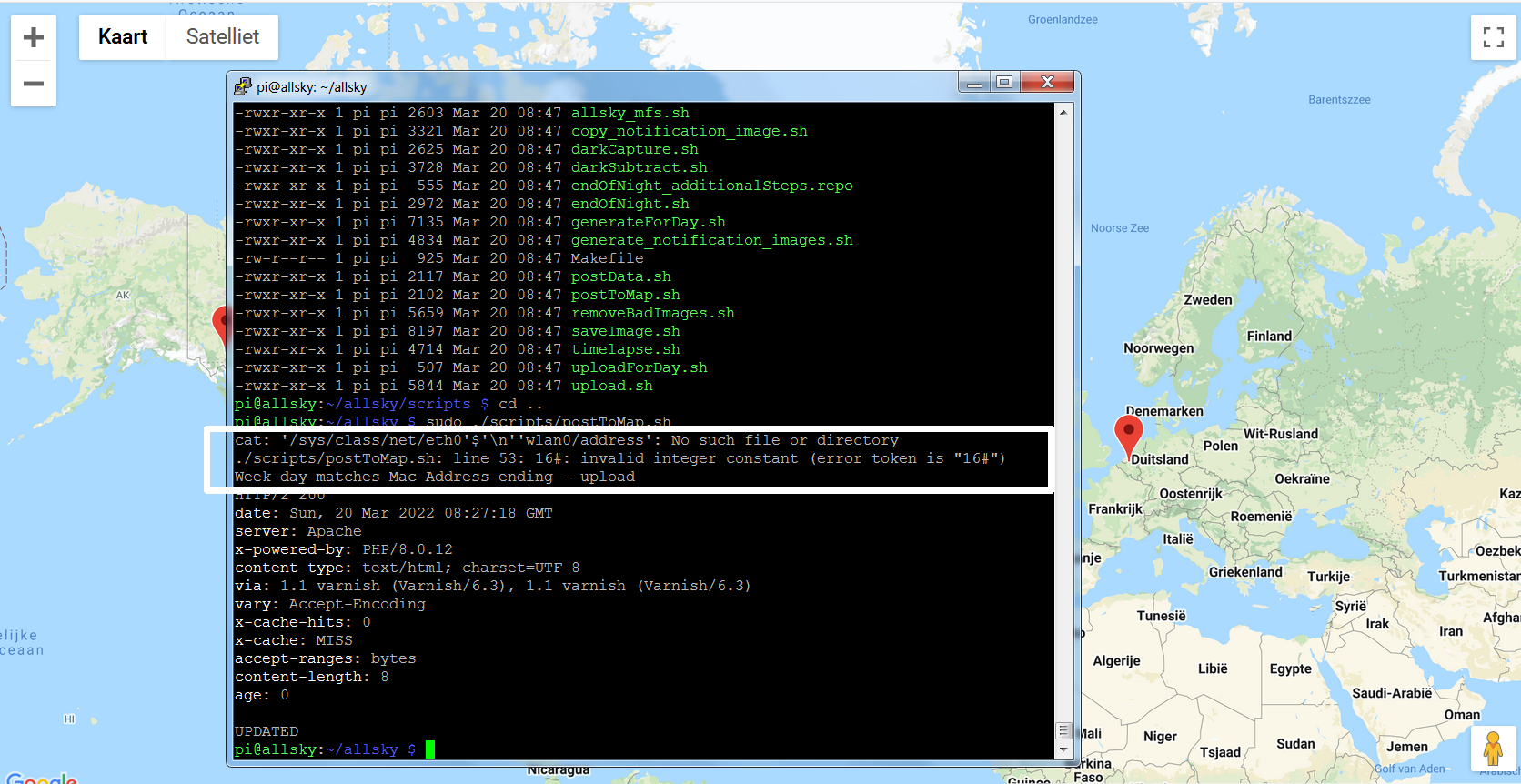
Task: Click postData.sh file name
Action: 621,276
